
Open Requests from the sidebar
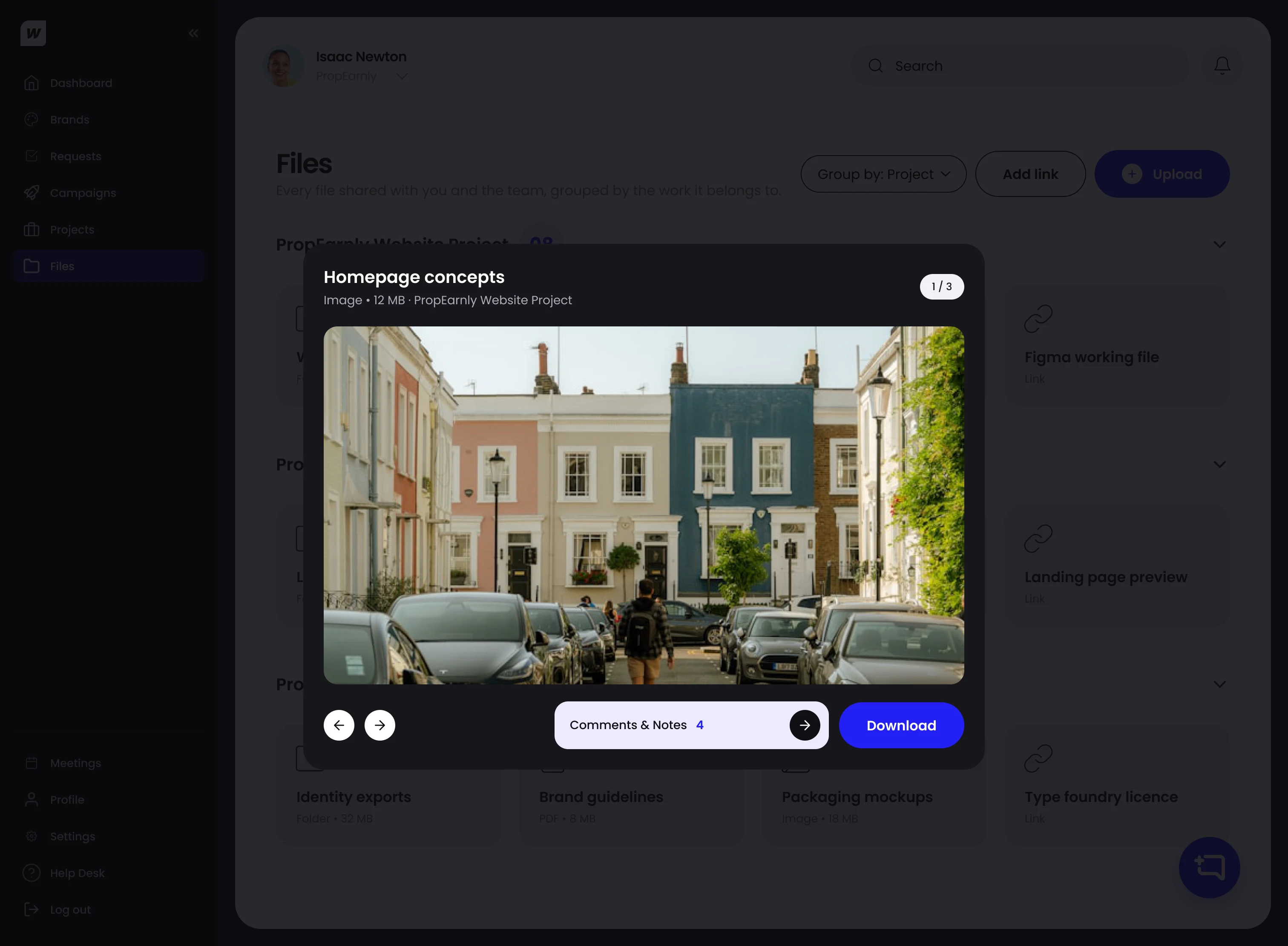click(109, 156)
